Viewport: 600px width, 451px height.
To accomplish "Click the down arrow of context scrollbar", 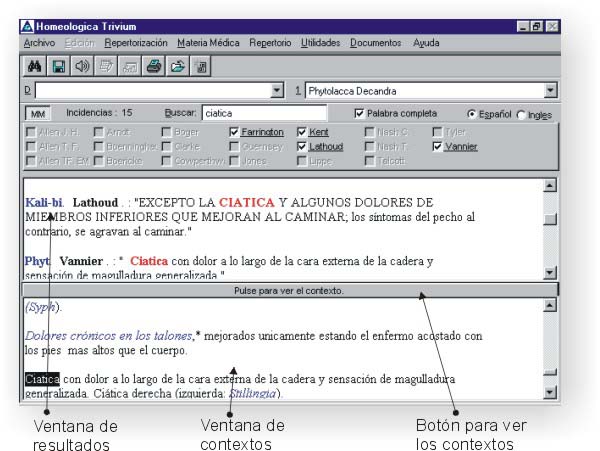I will 550,392.
